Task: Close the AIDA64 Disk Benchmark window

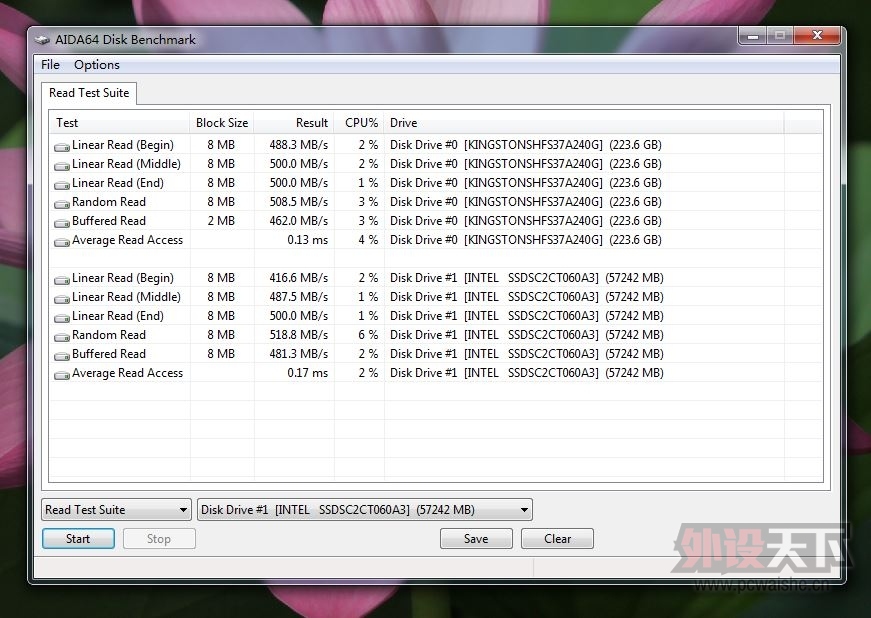Action: (817, 36)
